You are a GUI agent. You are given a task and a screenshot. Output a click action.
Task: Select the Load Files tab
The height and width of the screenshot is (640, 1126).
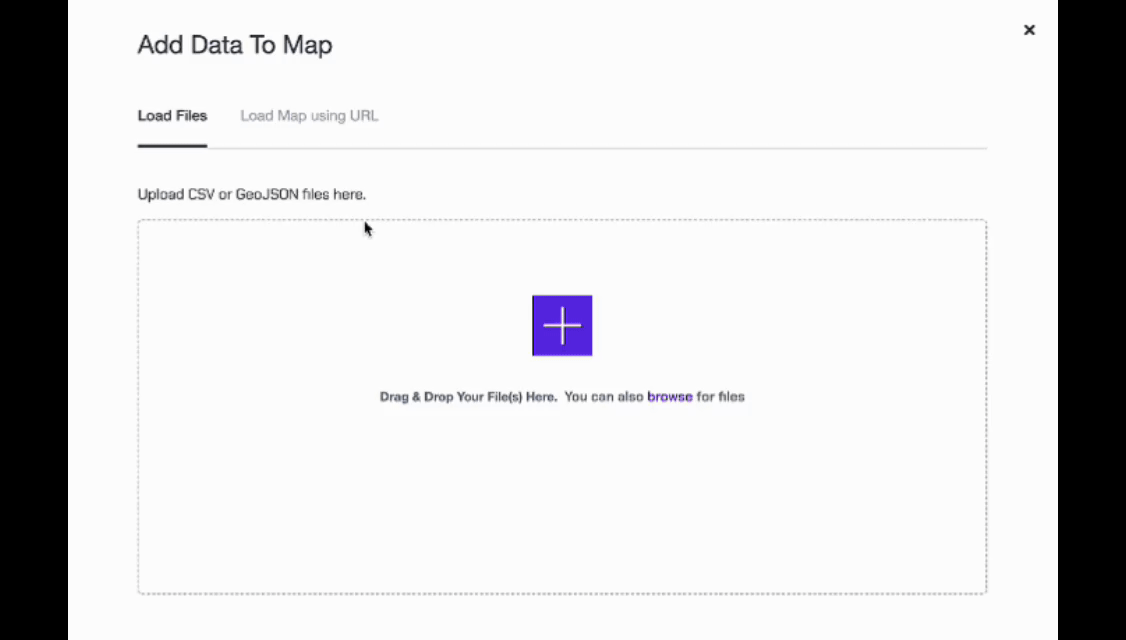172,115
